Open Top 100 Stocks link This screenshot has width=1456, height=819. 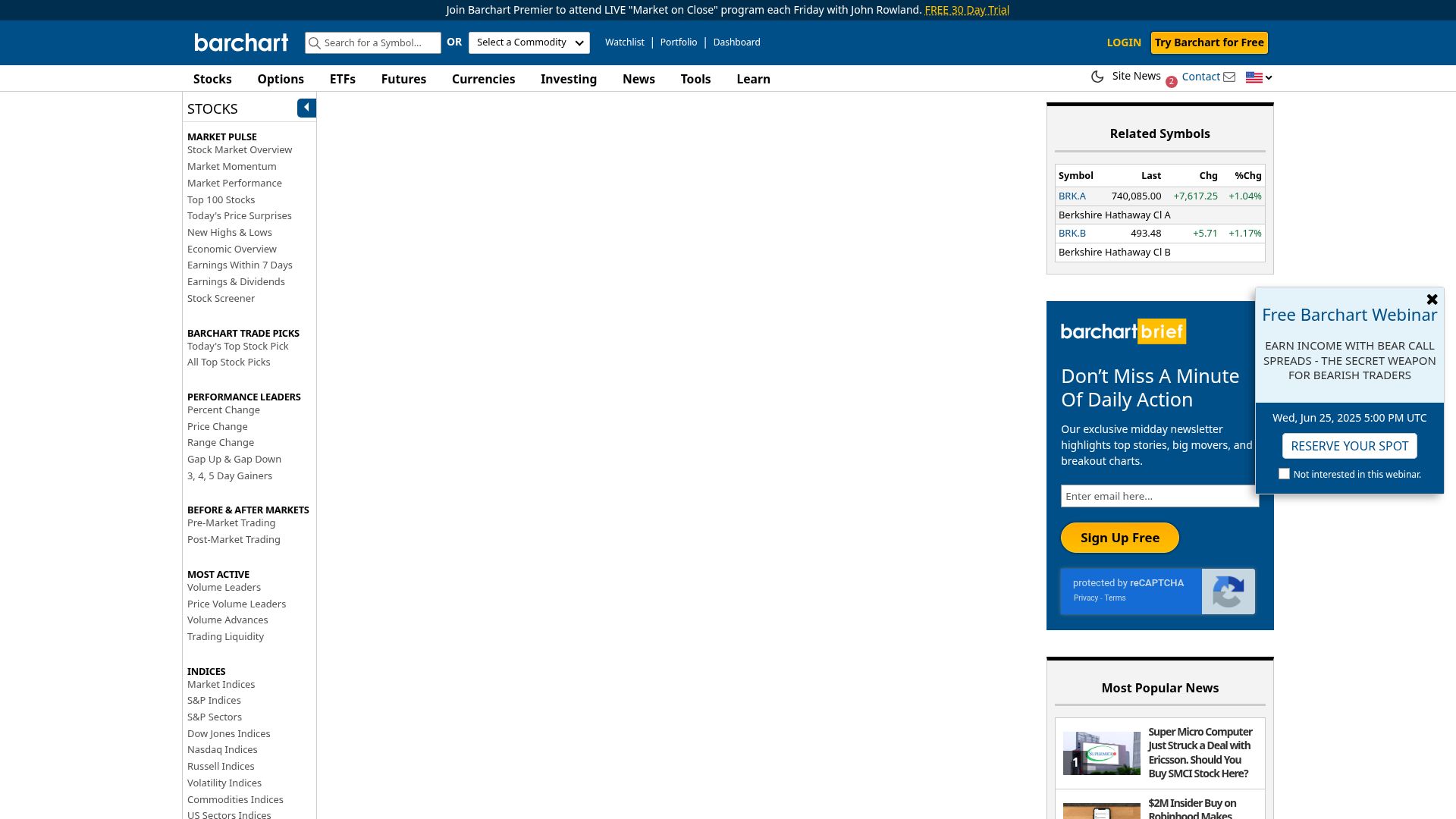[221, 199]
